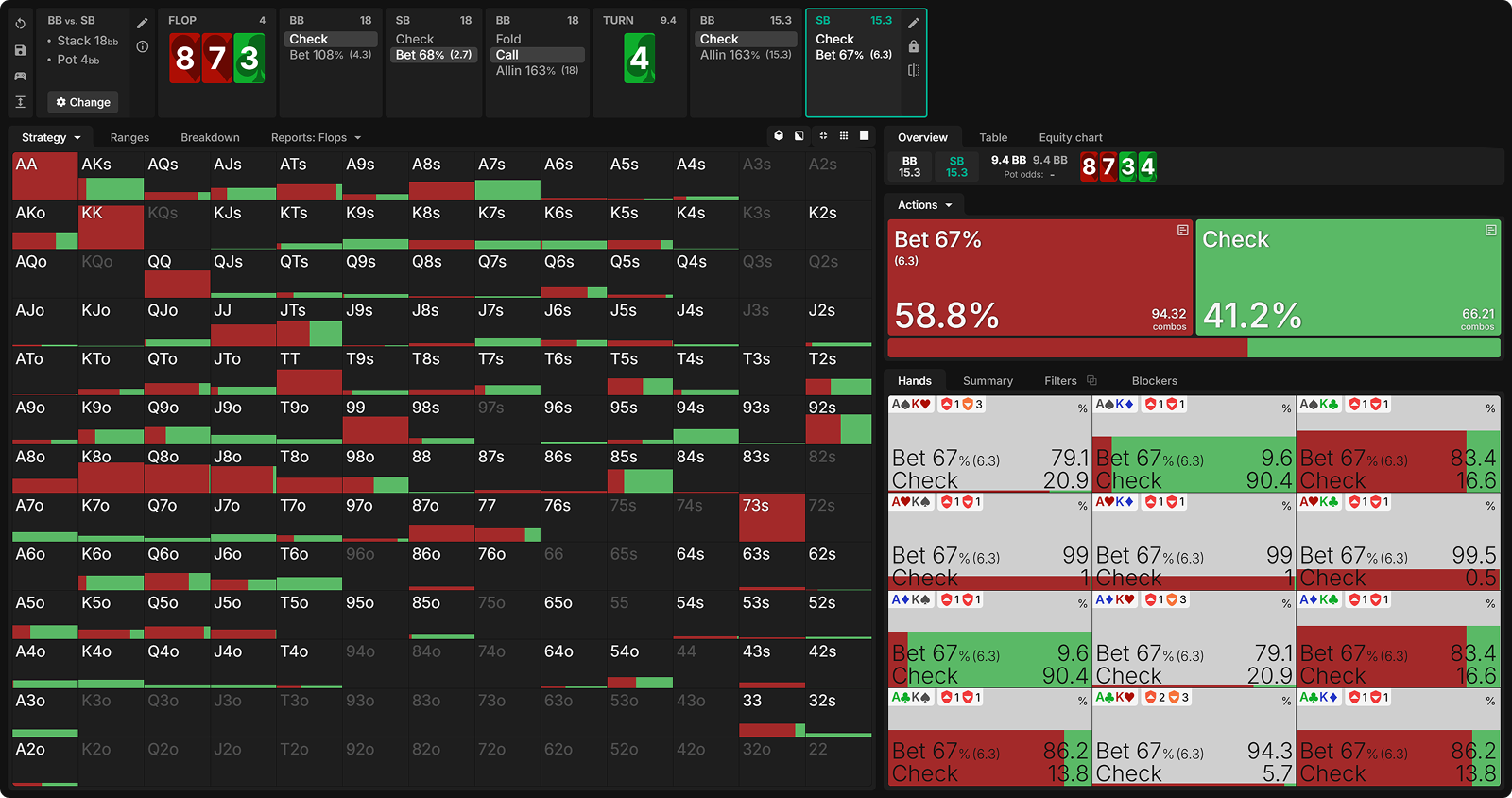Open the Blockers tab
1512x798 pixels.
click(x=1154, y=381)
